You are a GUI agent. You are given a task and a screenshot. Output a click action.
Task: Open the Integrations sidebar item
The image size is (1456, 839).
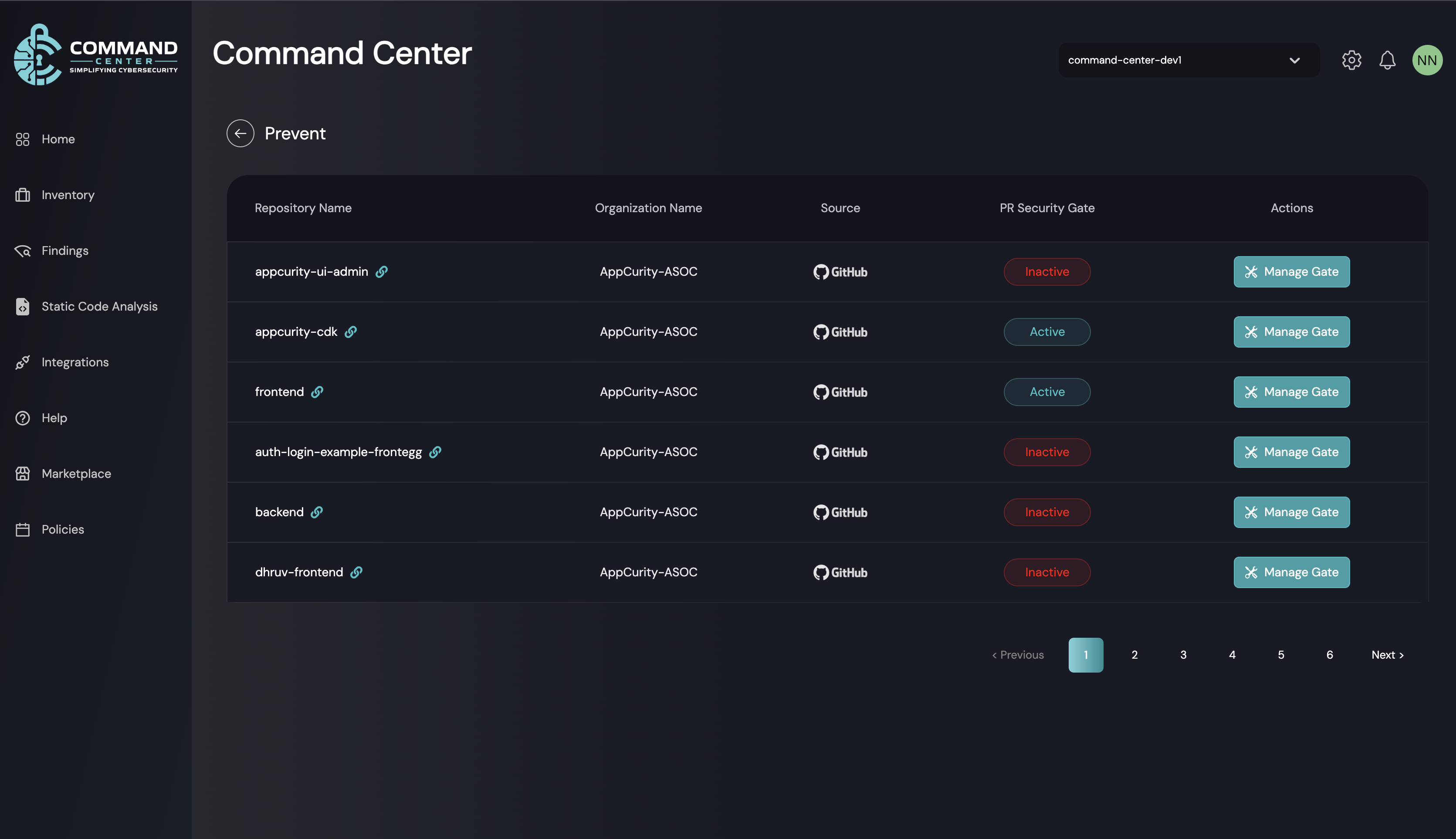75,362
